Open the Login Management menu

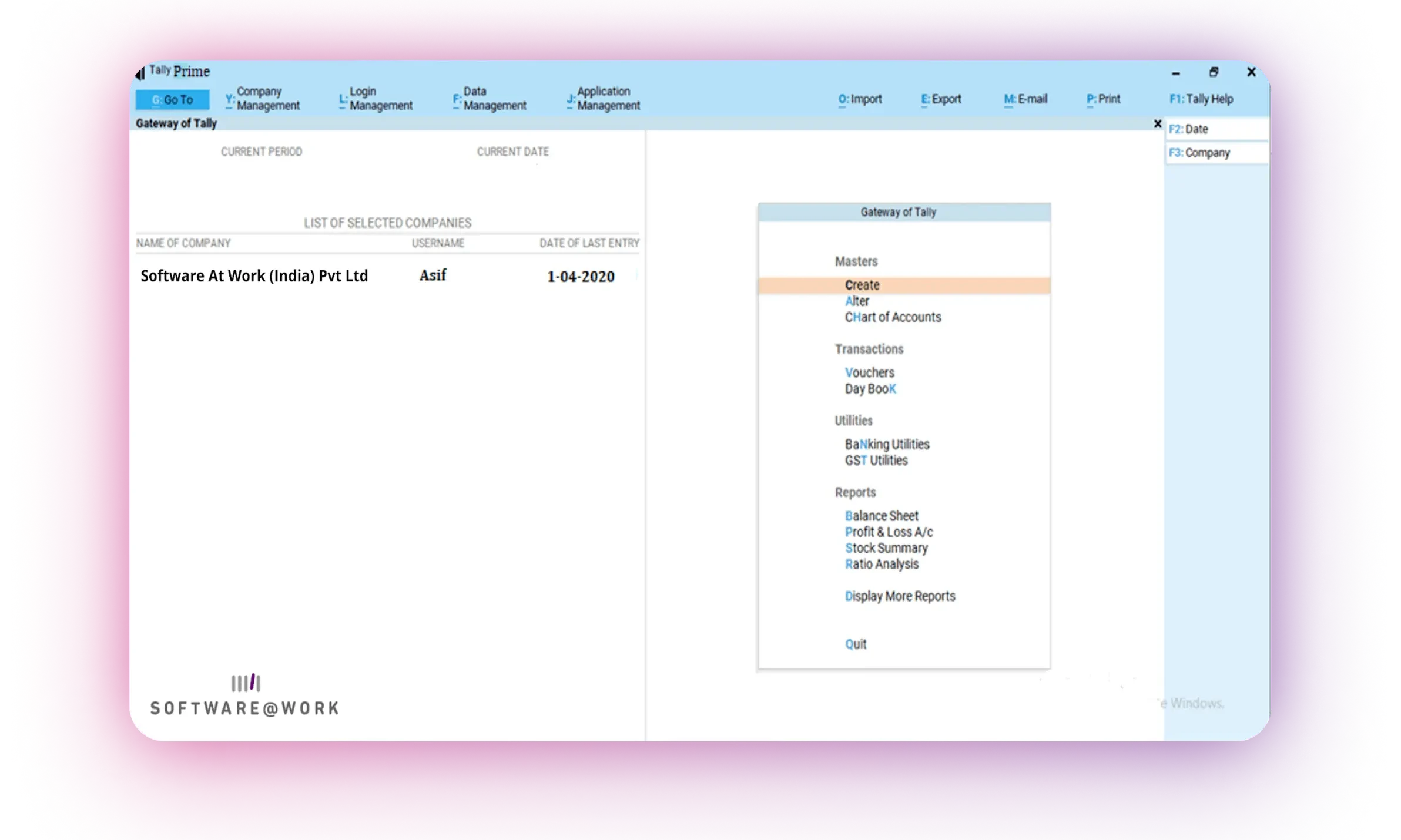tap(376, 99)
